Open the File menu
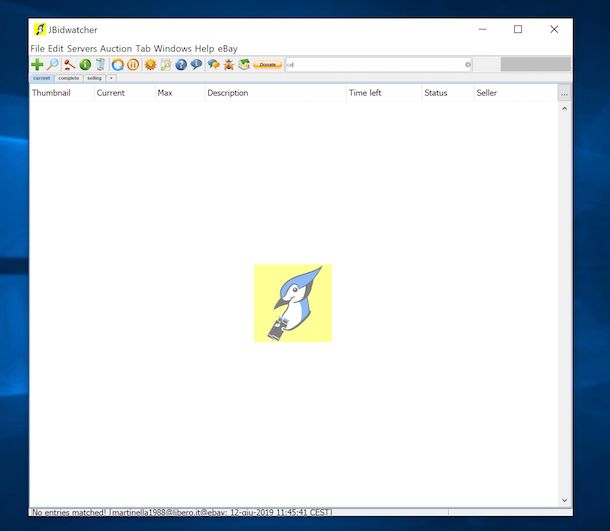Viewport: 610px width, 531px height. coord(37,49)
